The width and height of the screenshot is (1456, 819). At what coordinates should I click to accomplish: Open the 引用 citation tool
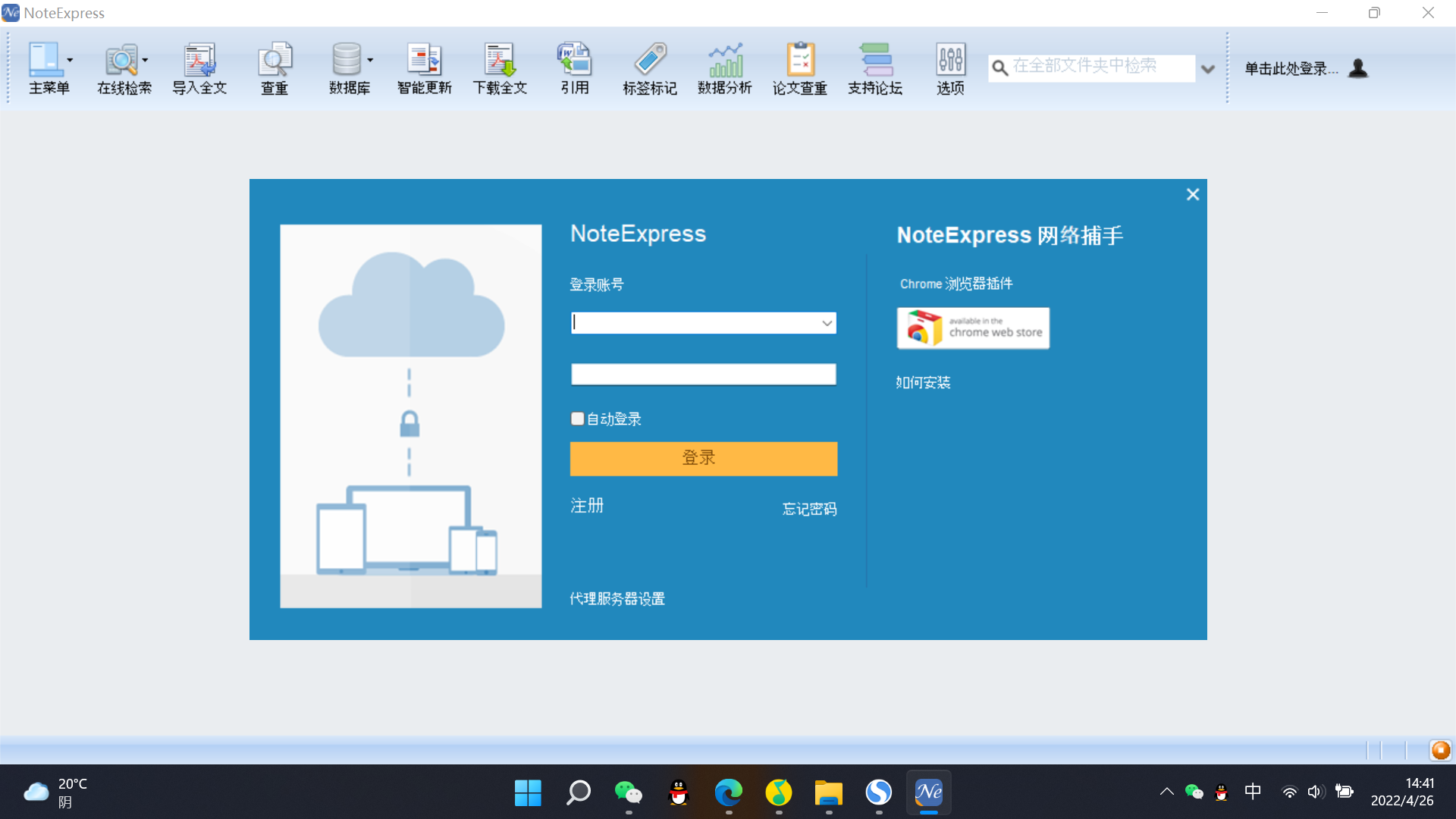(x=575, y=69)
